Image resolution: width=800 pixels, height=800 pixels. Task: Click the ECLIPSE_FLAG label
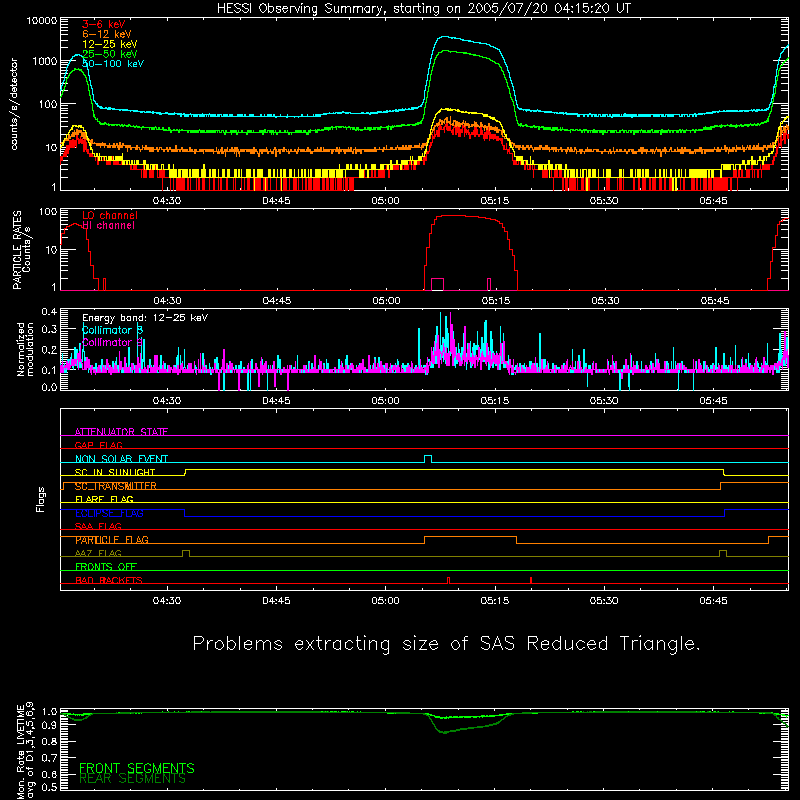(x=109, y=513)
